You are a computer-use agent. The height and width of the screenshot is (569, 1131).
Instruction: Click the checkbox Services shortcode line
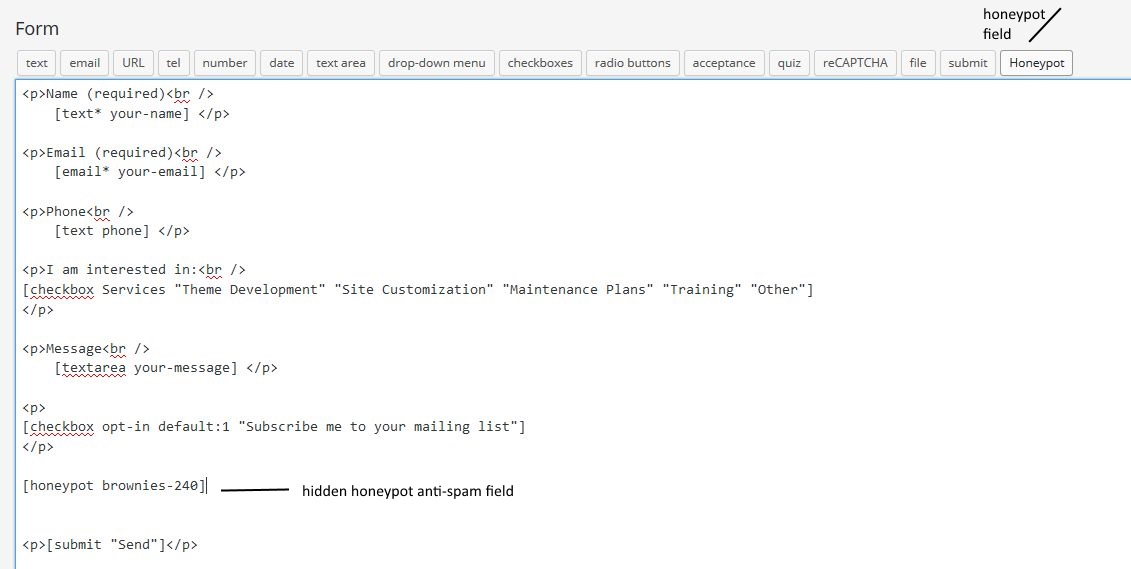click(x=418, y=289)
